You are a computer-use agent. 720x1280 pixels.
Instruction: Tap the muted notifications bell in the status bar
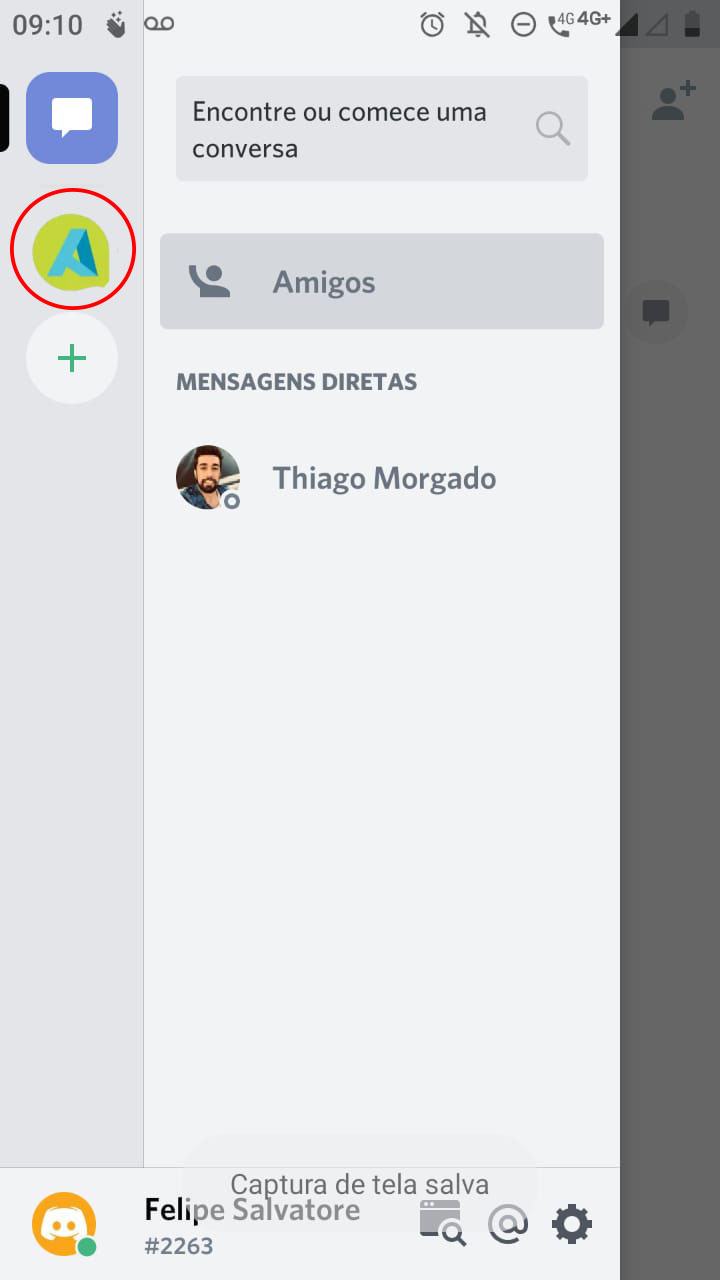[x=478, y=25]
